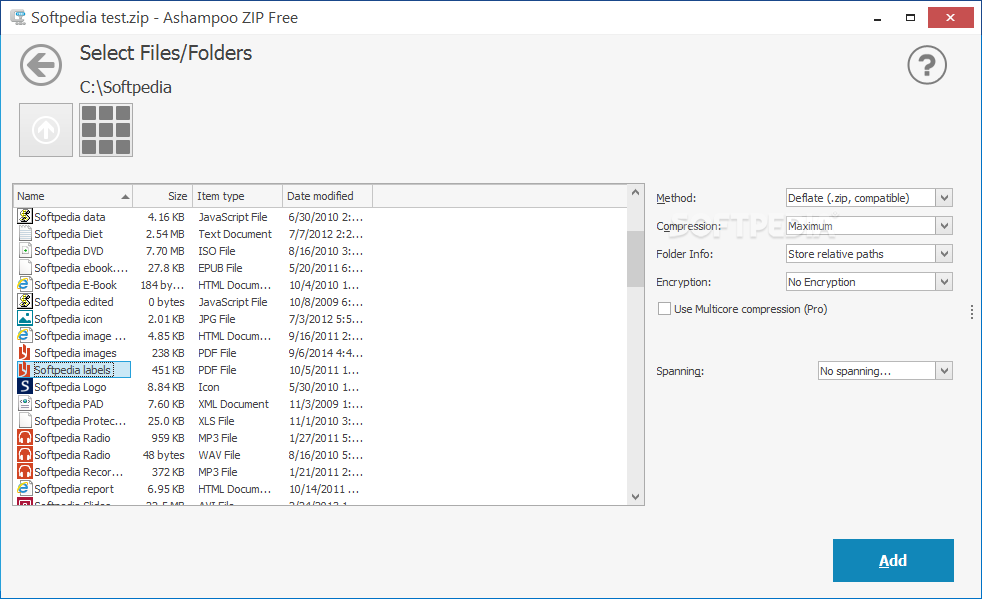
Task: Click the 7/7/2012 date cell
Action: tap(326, 234)
